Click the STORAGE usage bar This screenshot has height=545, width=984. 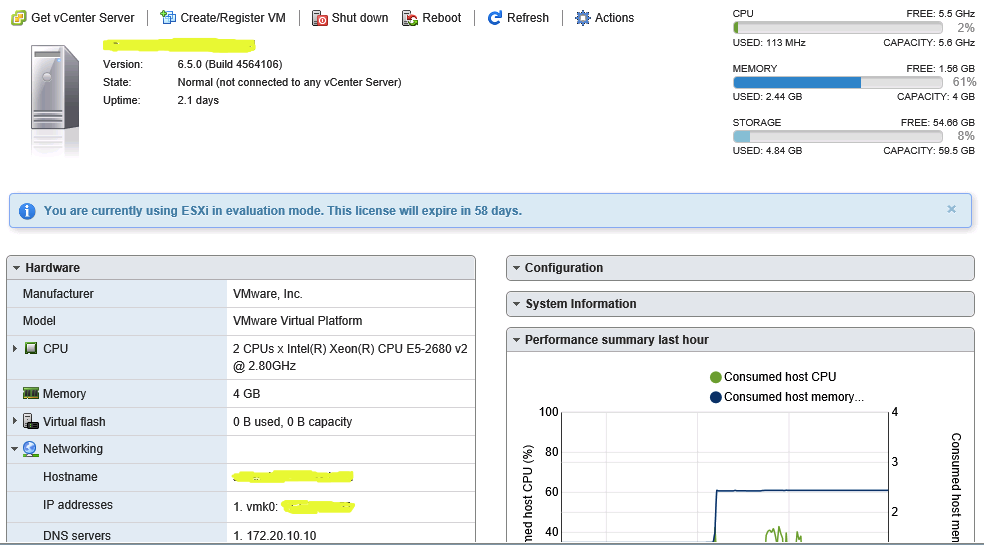838,136
